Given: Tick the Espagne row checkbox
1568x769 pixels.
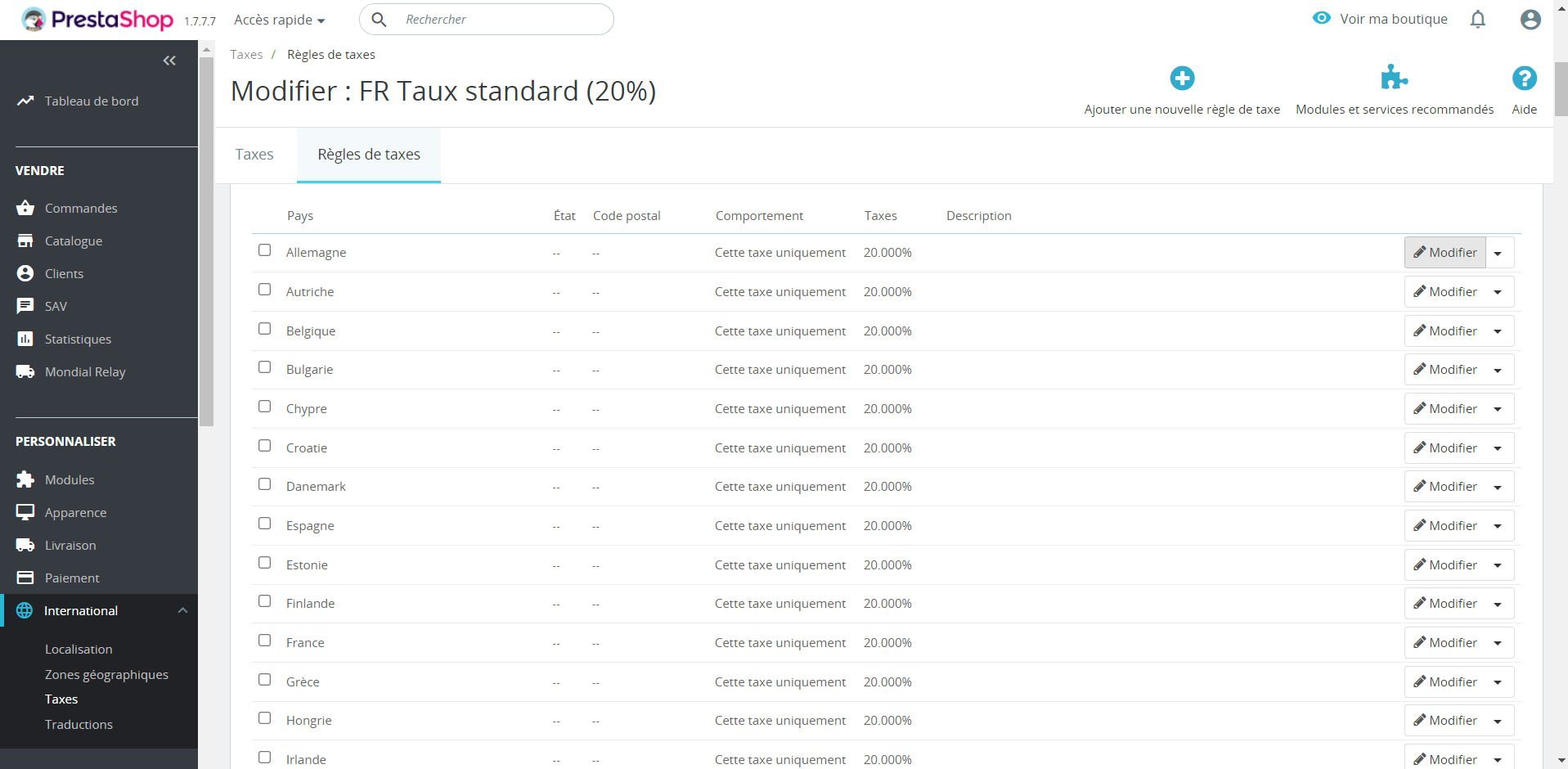Looking at the screenshot, I should (x=264, y=524).
